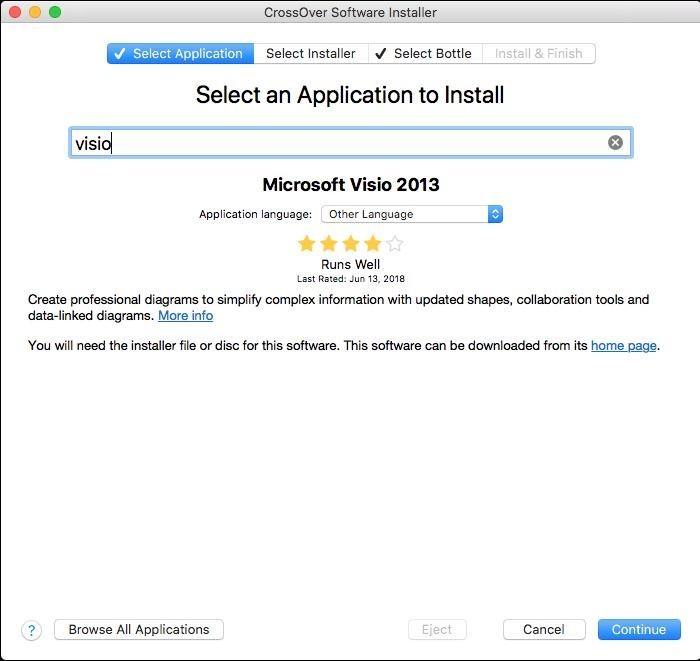Click the Last Rated: Jun 13, 2018 text

pyautogui.click(x=351, y=279)
